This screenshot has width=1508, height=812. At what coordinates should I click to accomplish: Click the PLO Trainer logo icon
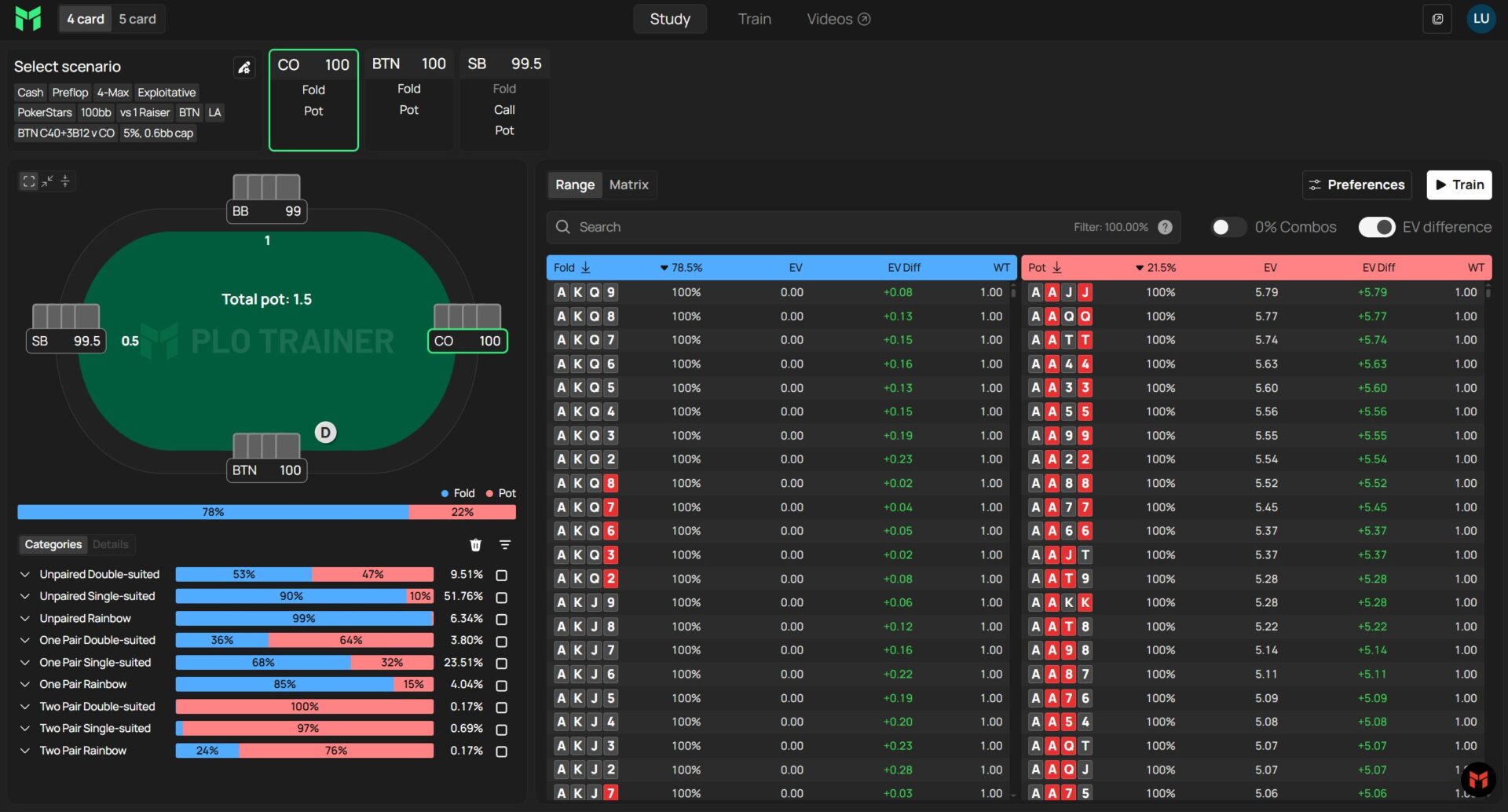coord(28,19)
